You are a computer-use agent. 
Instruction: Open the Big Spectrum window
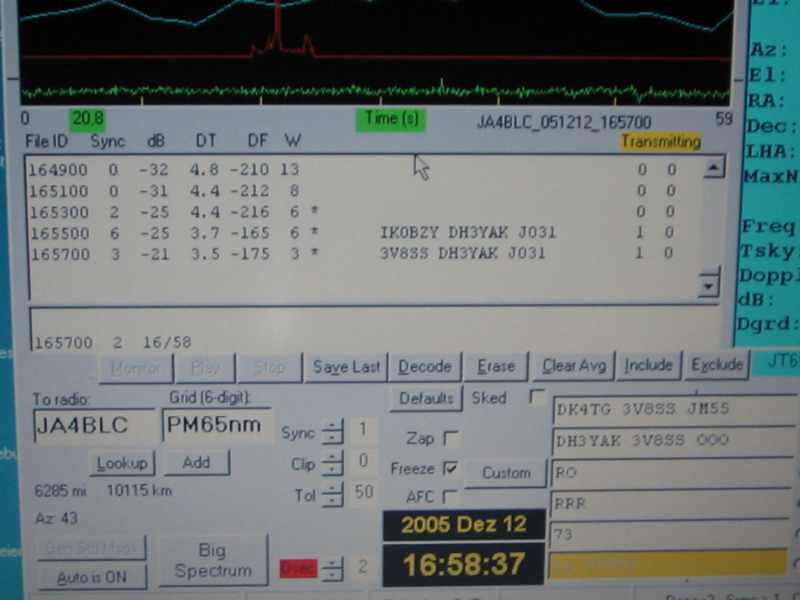coord(213,560)
